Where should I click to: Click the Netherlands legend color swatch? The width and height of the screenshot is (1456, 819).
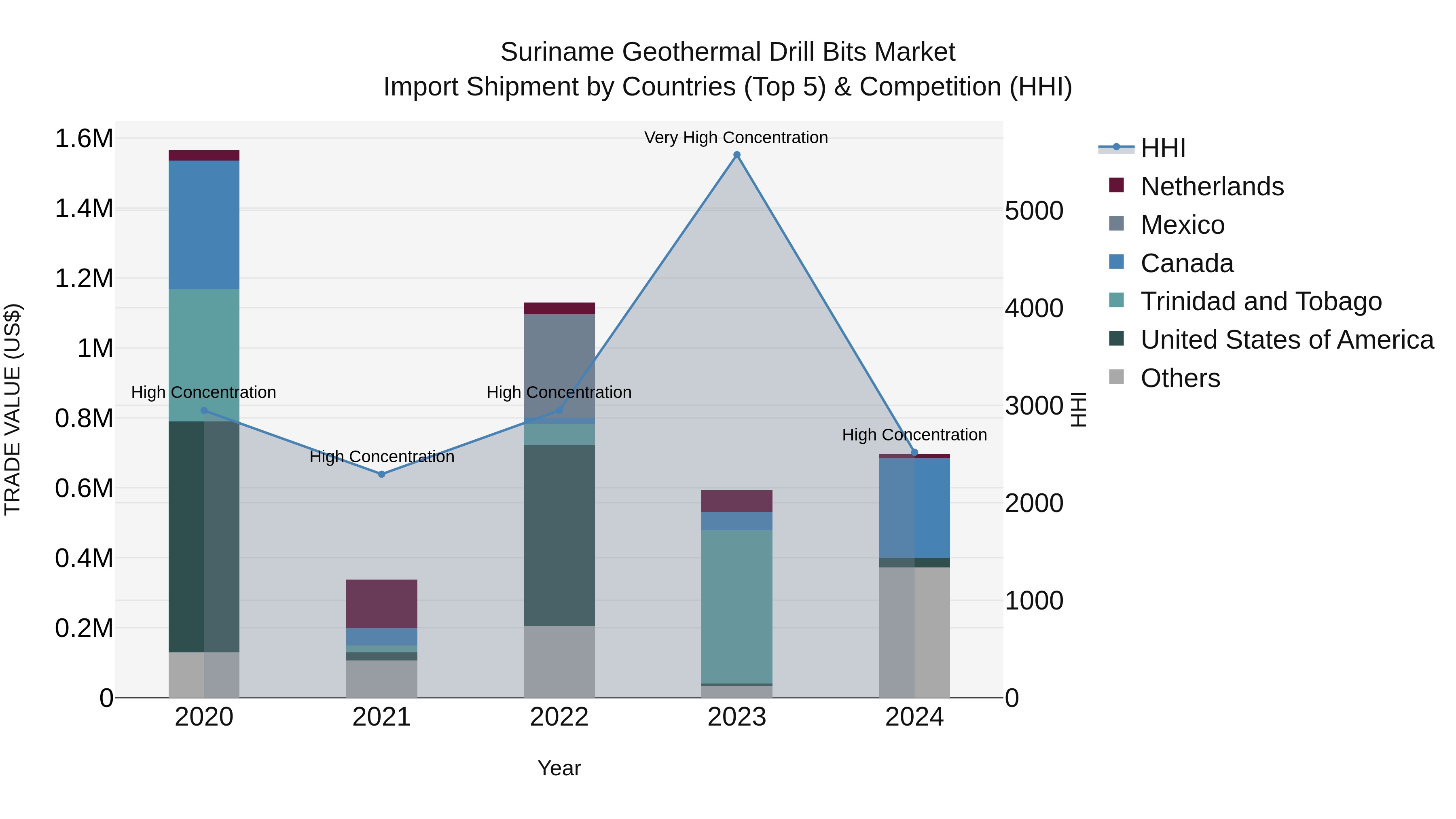(1116, 185)
